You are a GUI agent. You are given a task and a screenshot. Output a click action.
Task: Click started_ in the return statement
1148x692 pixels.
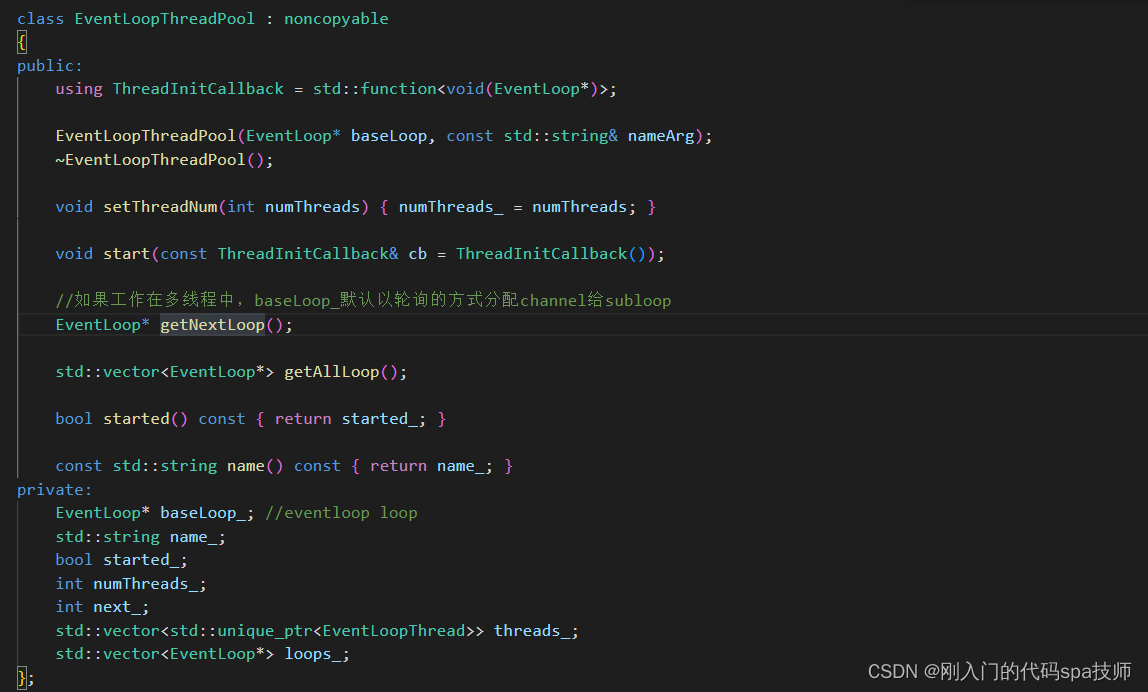click(379, 419)
